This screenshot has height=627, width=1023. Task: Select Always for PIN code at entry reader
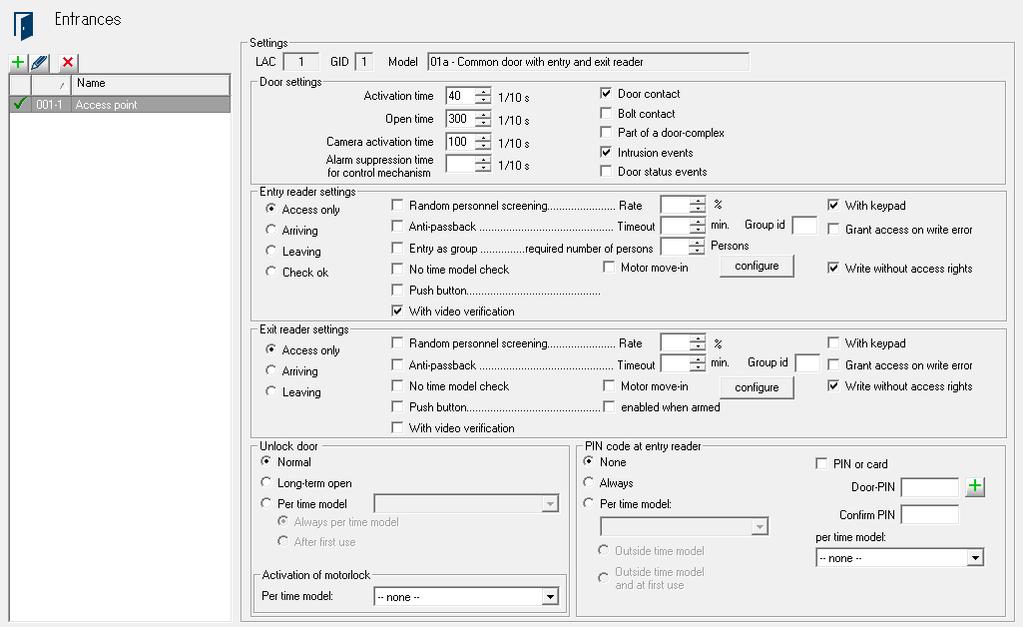[x=588, y=482]
